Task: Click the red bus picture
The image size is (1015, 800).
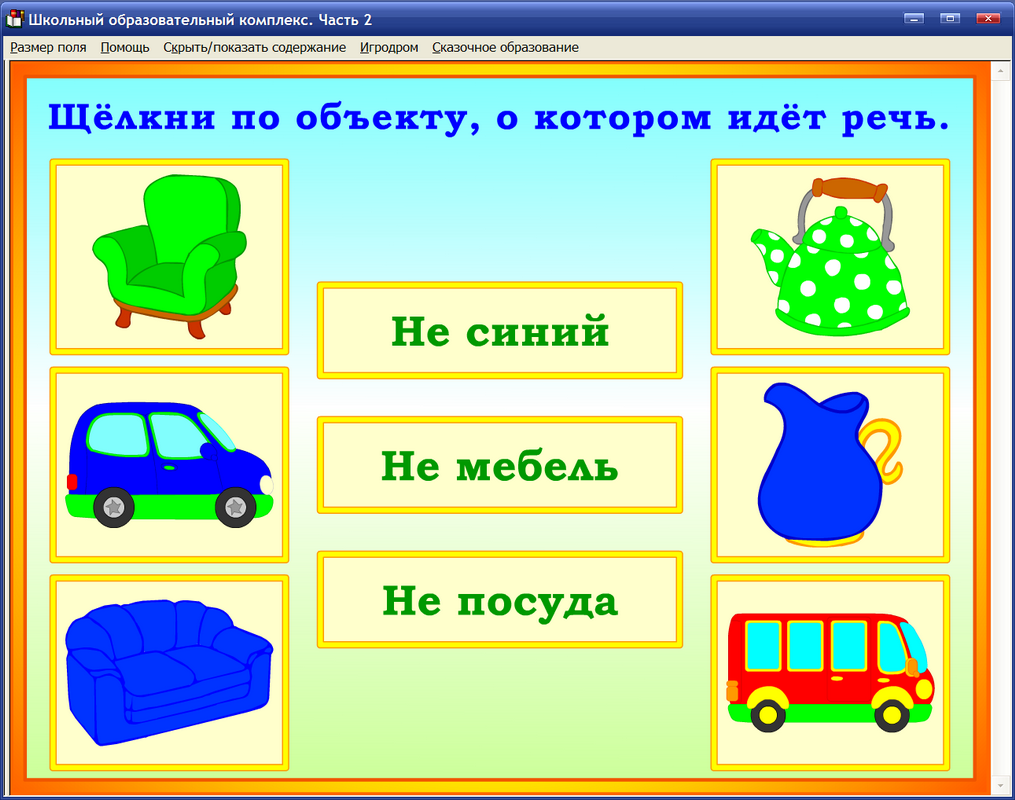Action: pos(830,670)
